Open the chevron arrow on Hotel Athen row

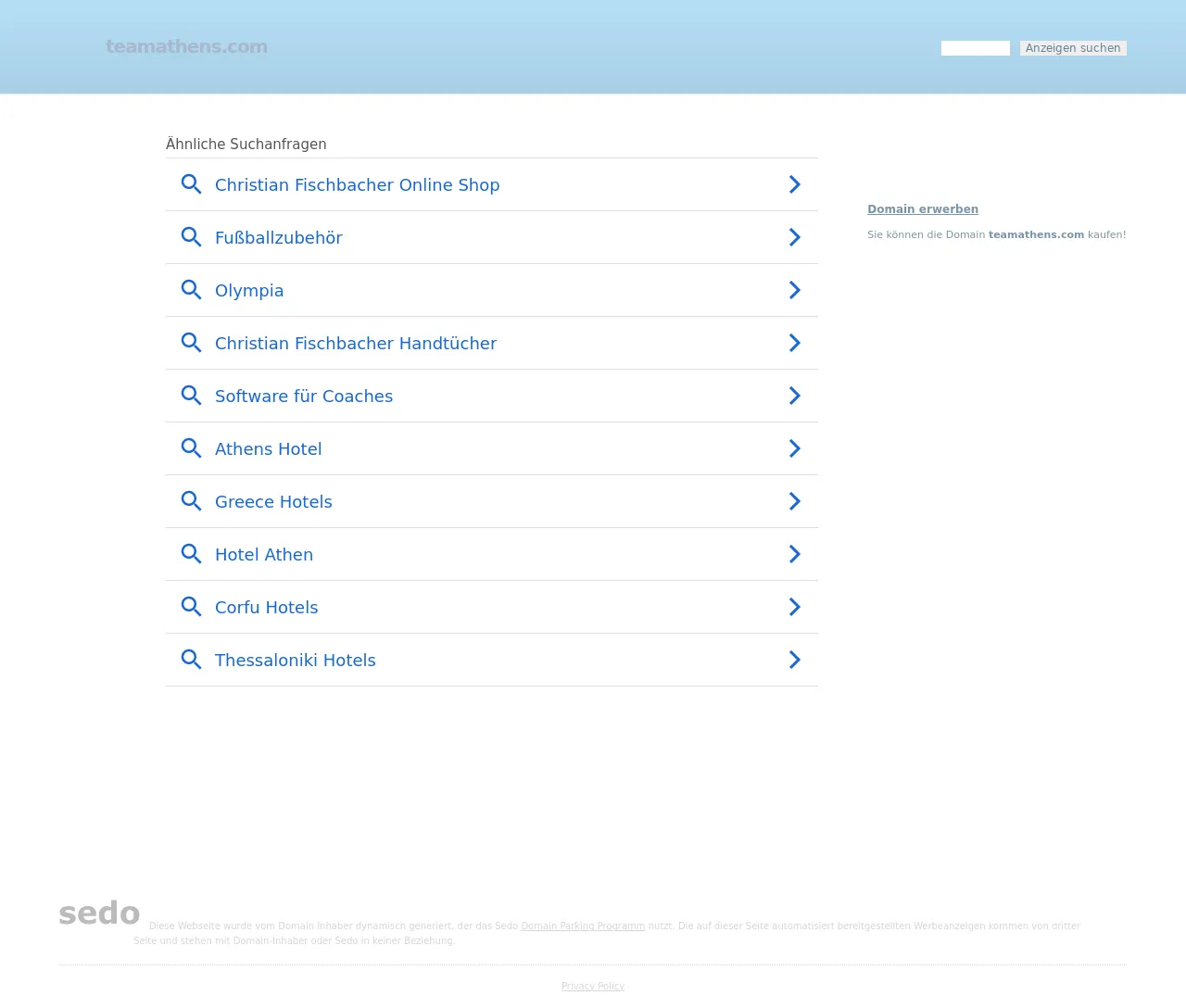(795, 554)
